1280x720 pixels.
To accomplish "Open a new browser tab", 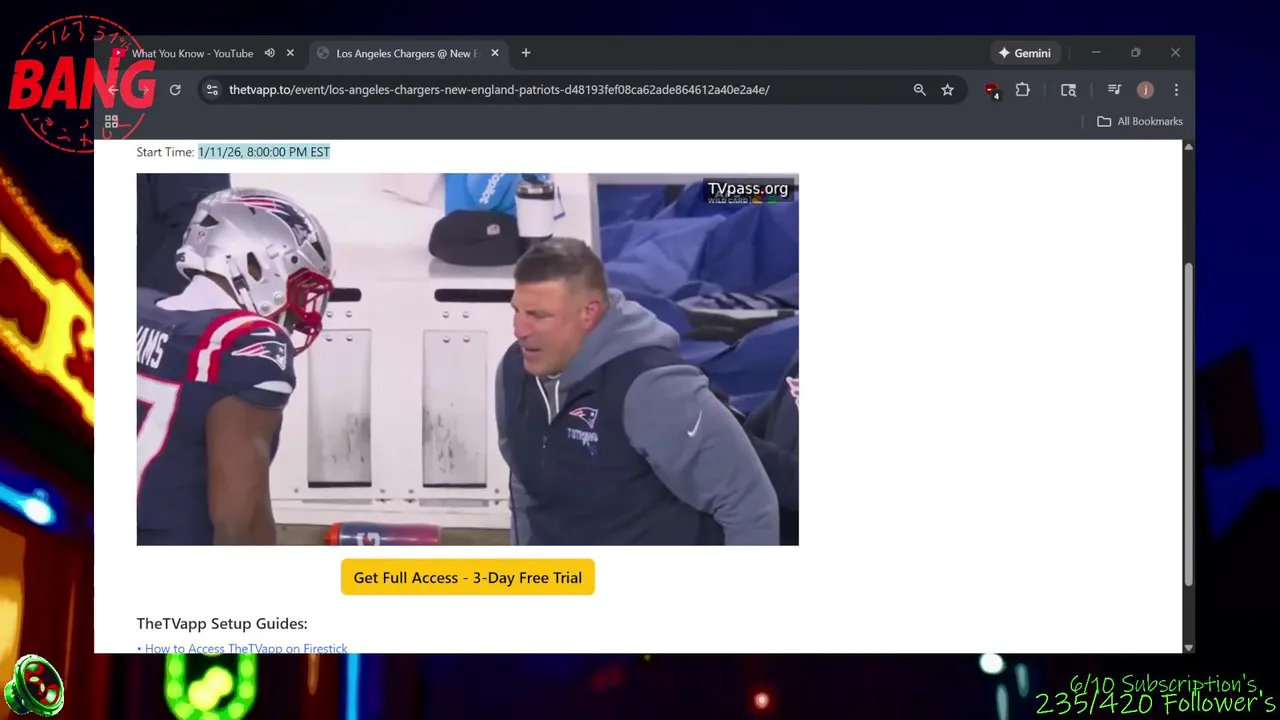I will (x=526, y=53).
